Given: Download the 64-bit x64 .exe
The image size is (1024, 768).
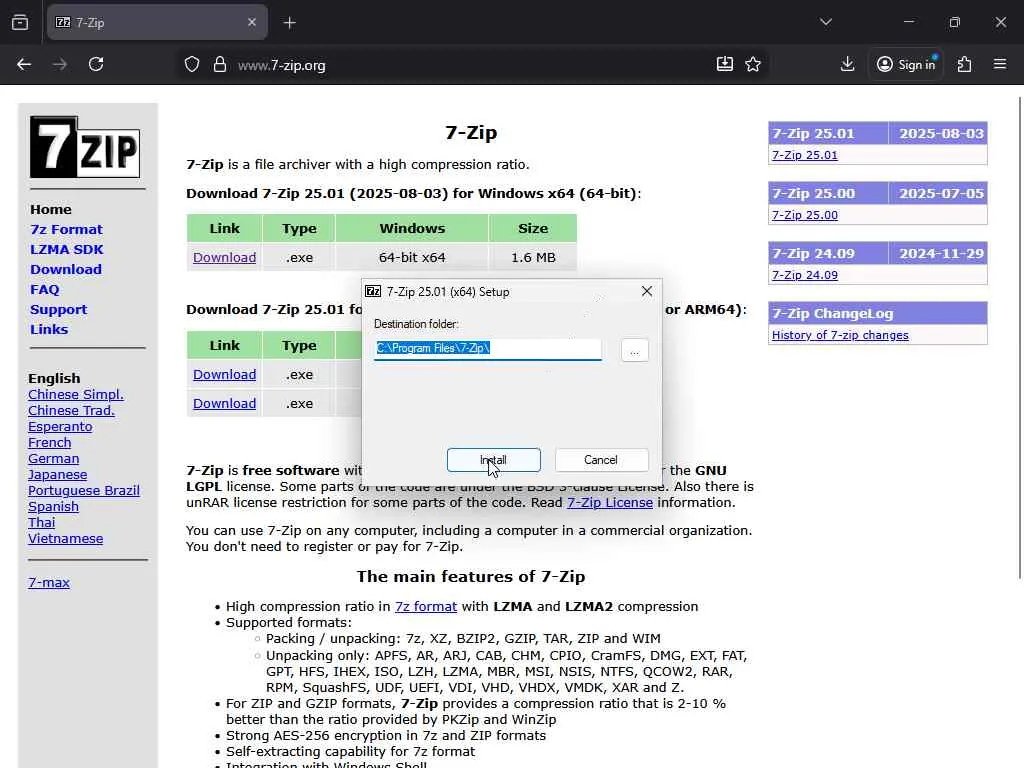Looking at the screenshot, I should tap(224, 257).
